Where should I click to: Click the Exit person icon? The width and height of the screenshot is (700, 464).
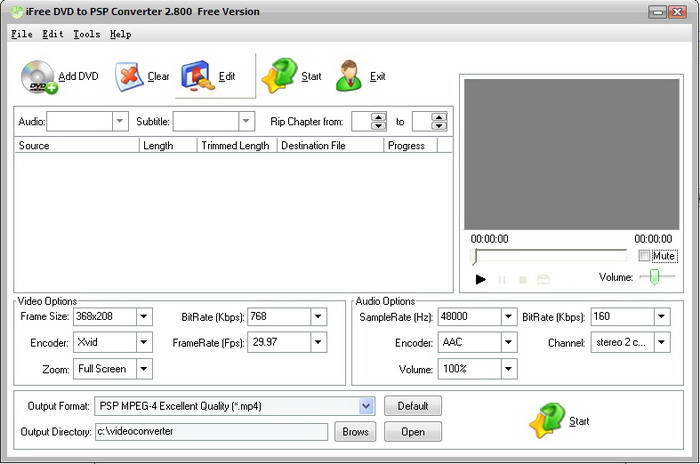pos(349,76)
